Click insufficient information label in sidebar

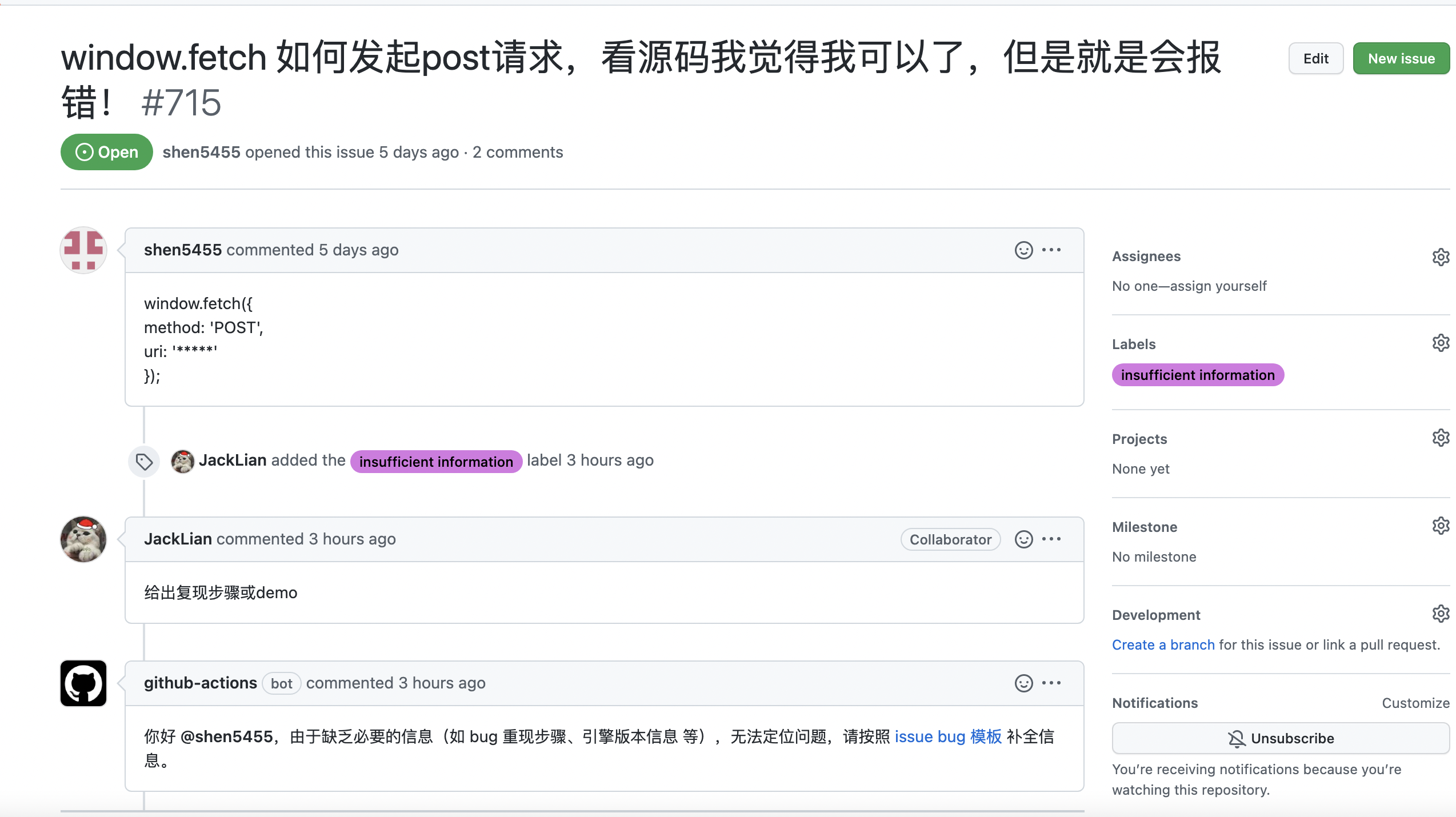pos(1198,375)
